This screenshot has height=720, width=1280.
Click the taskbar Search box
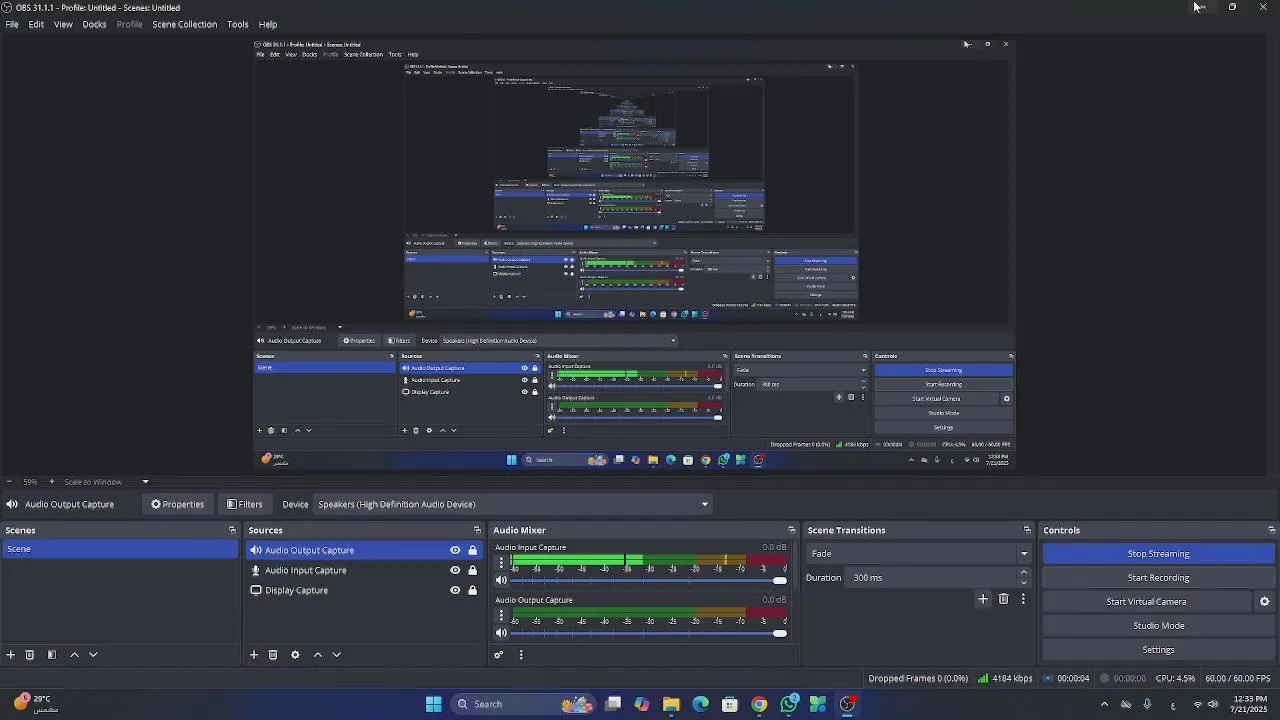point(522,705)
